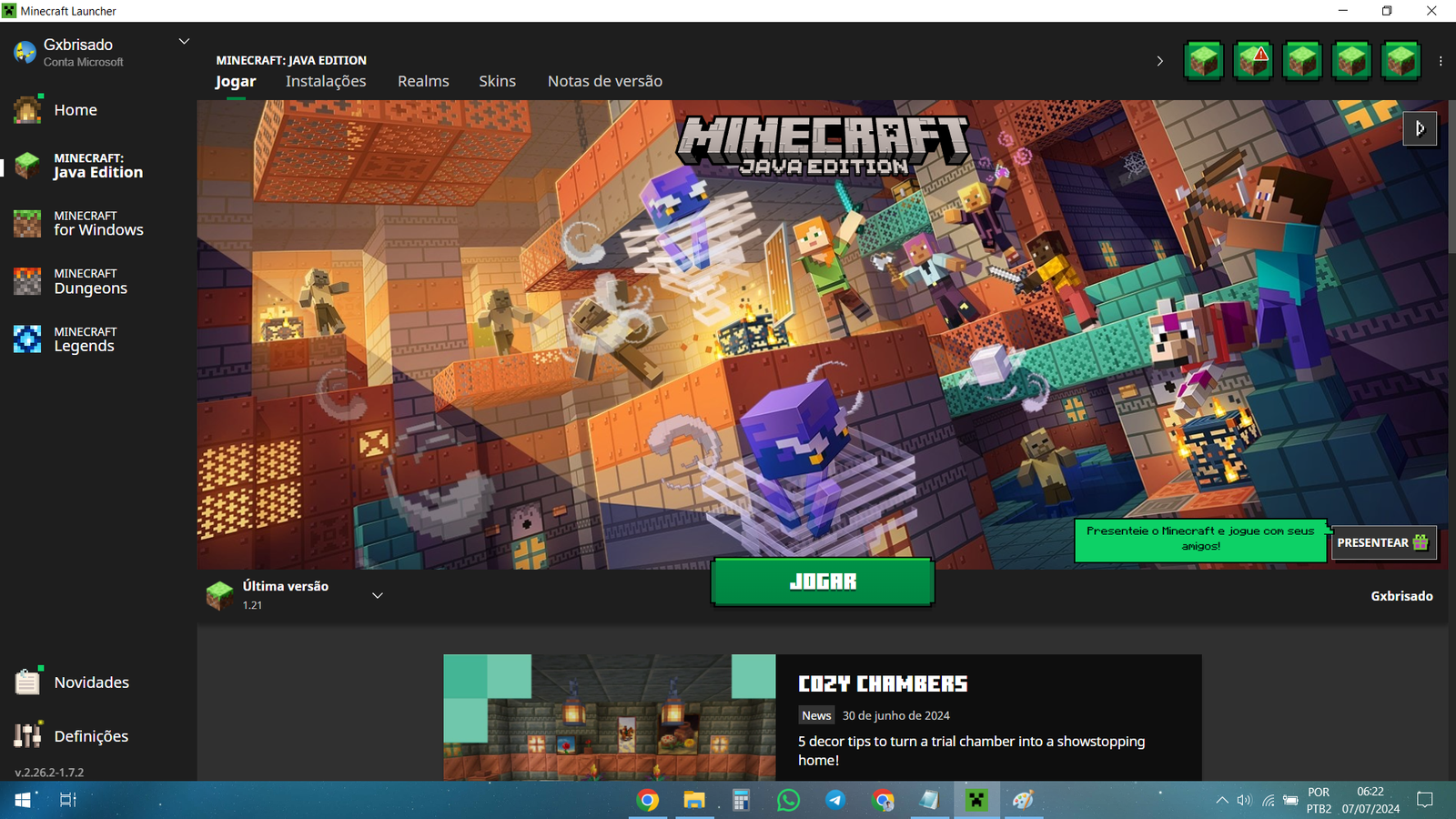The width and height of the screenshot is (1456, 819).
Task: Click the PRESENTEAR gift button
Action: 1382,542
